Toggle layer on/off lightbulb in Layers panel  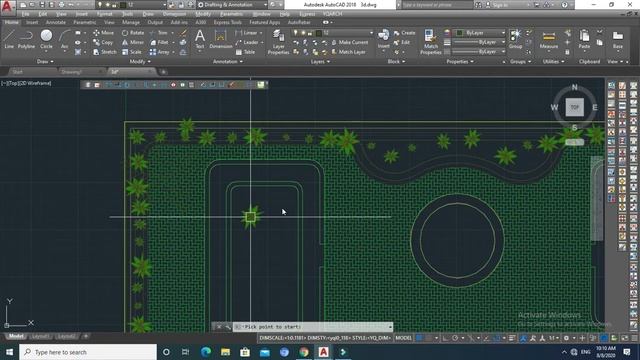click(x=296, y=33)
